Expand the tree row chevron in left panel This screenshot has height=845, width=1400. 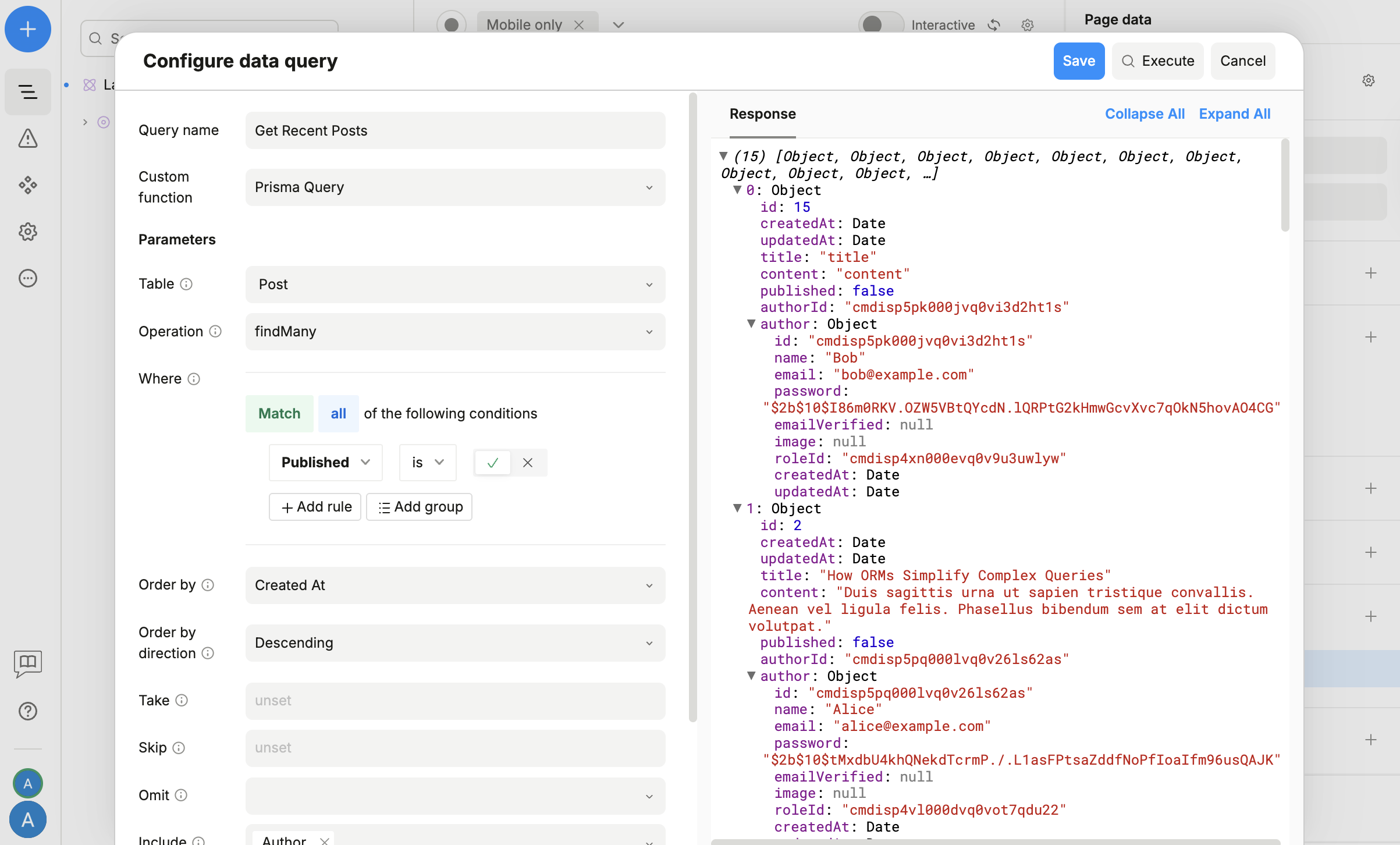(x=85, y=122)
